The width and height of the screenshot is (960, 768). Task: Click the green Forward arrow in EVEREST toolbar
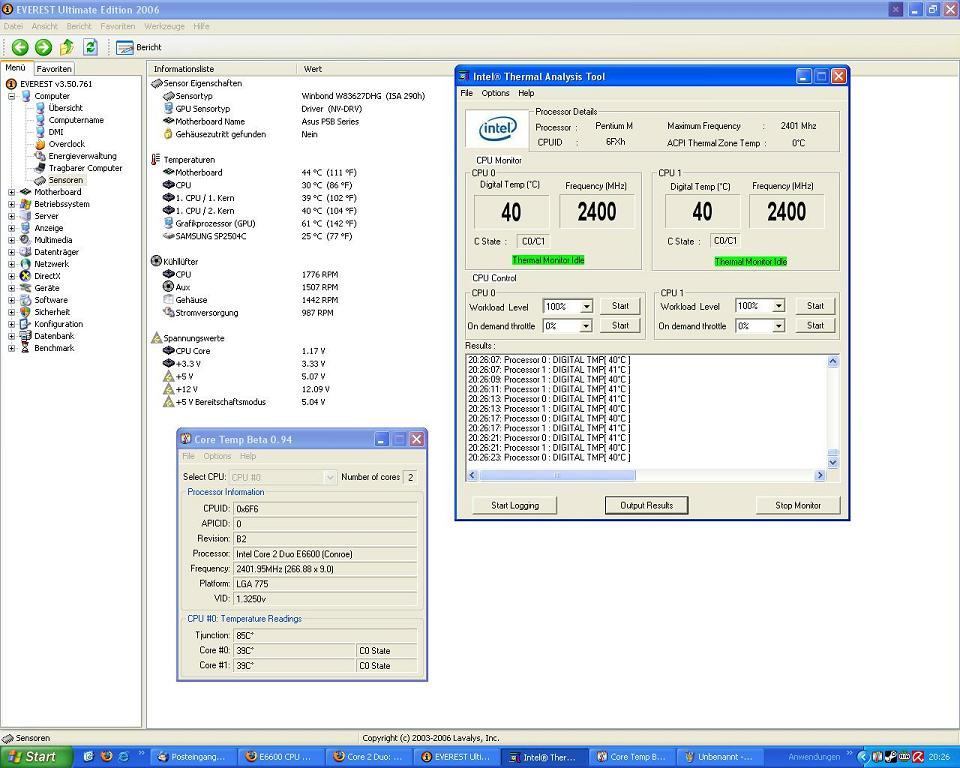click(x=43, y=47)
